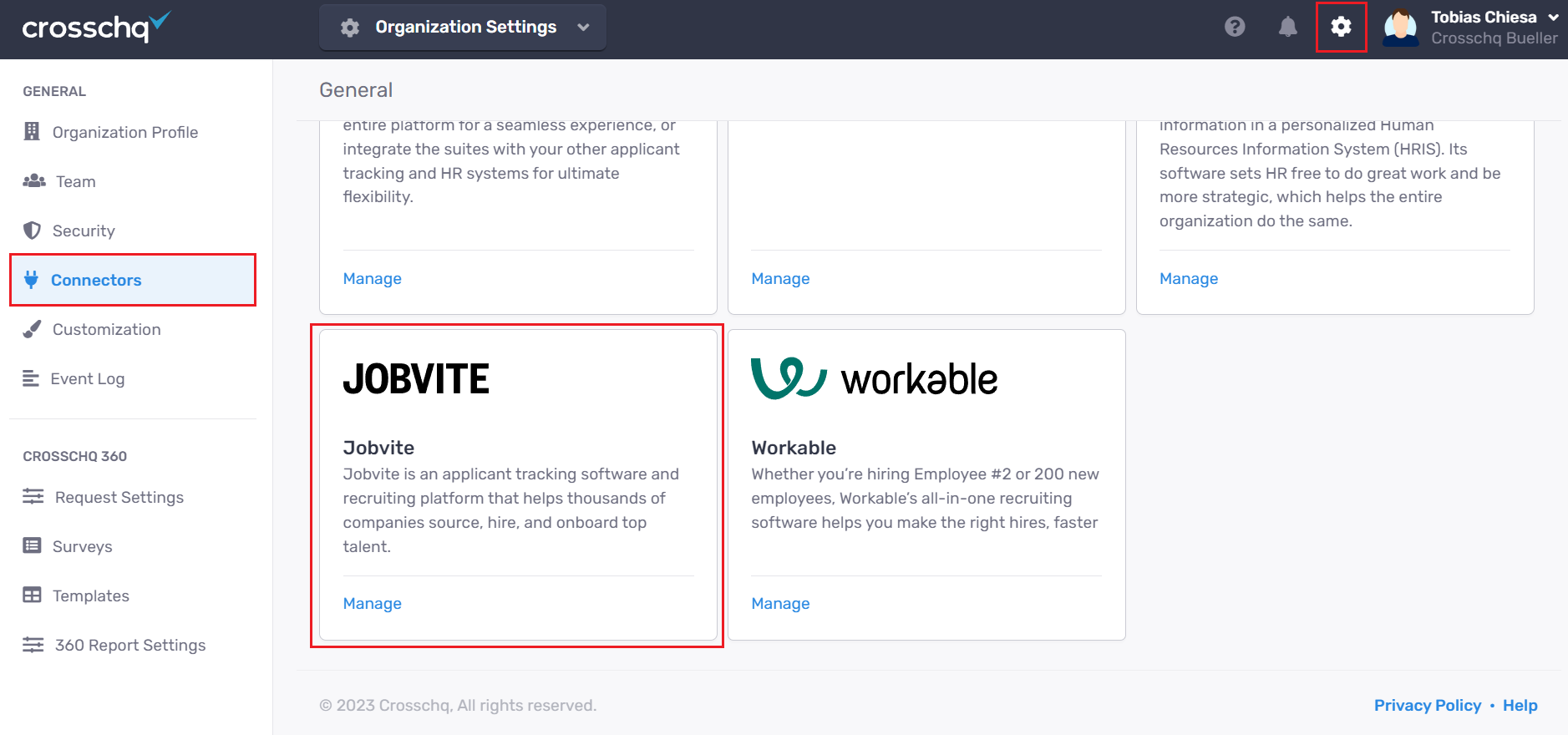
Task: Click the Crosschq logo
Action: coord(96,27)
